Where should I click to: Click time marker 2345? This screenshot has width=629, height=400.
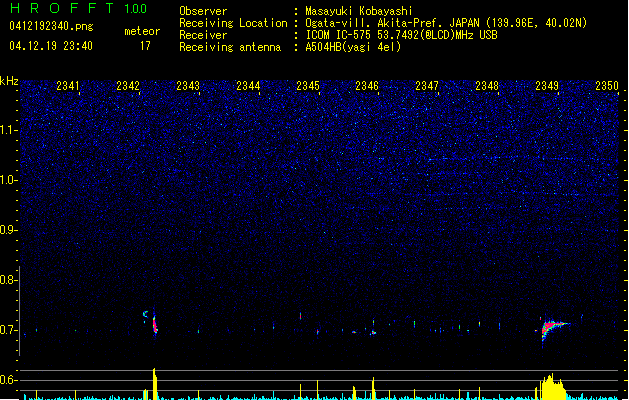tap(308, 86)
